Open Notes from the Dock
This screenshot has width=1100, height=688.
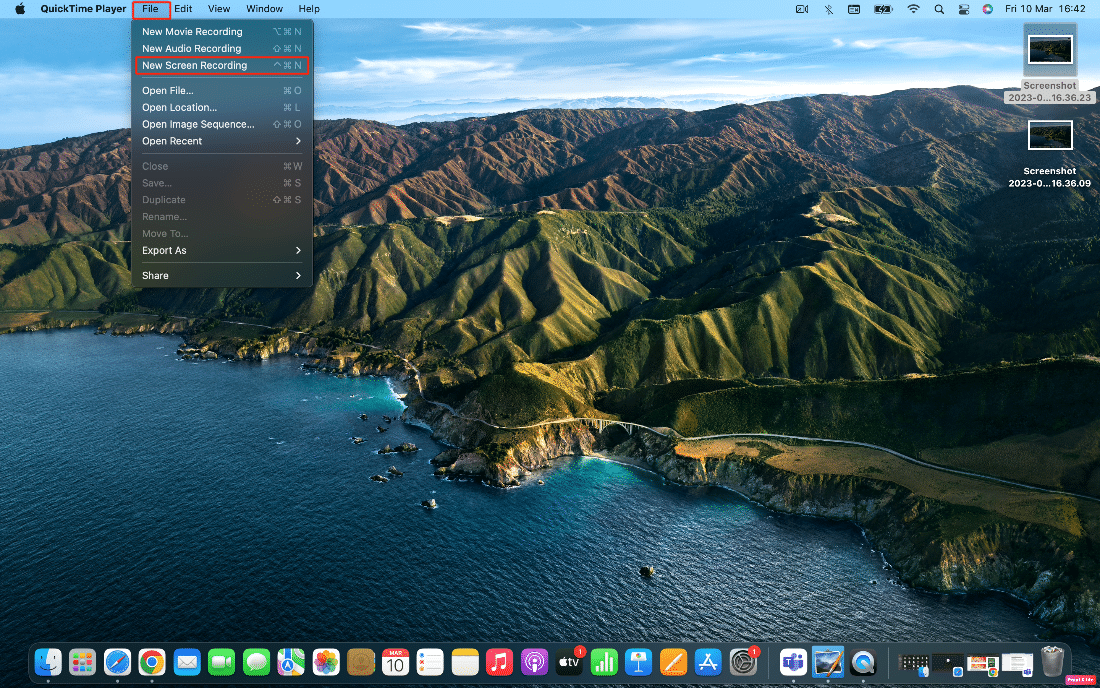pos(465,662)
